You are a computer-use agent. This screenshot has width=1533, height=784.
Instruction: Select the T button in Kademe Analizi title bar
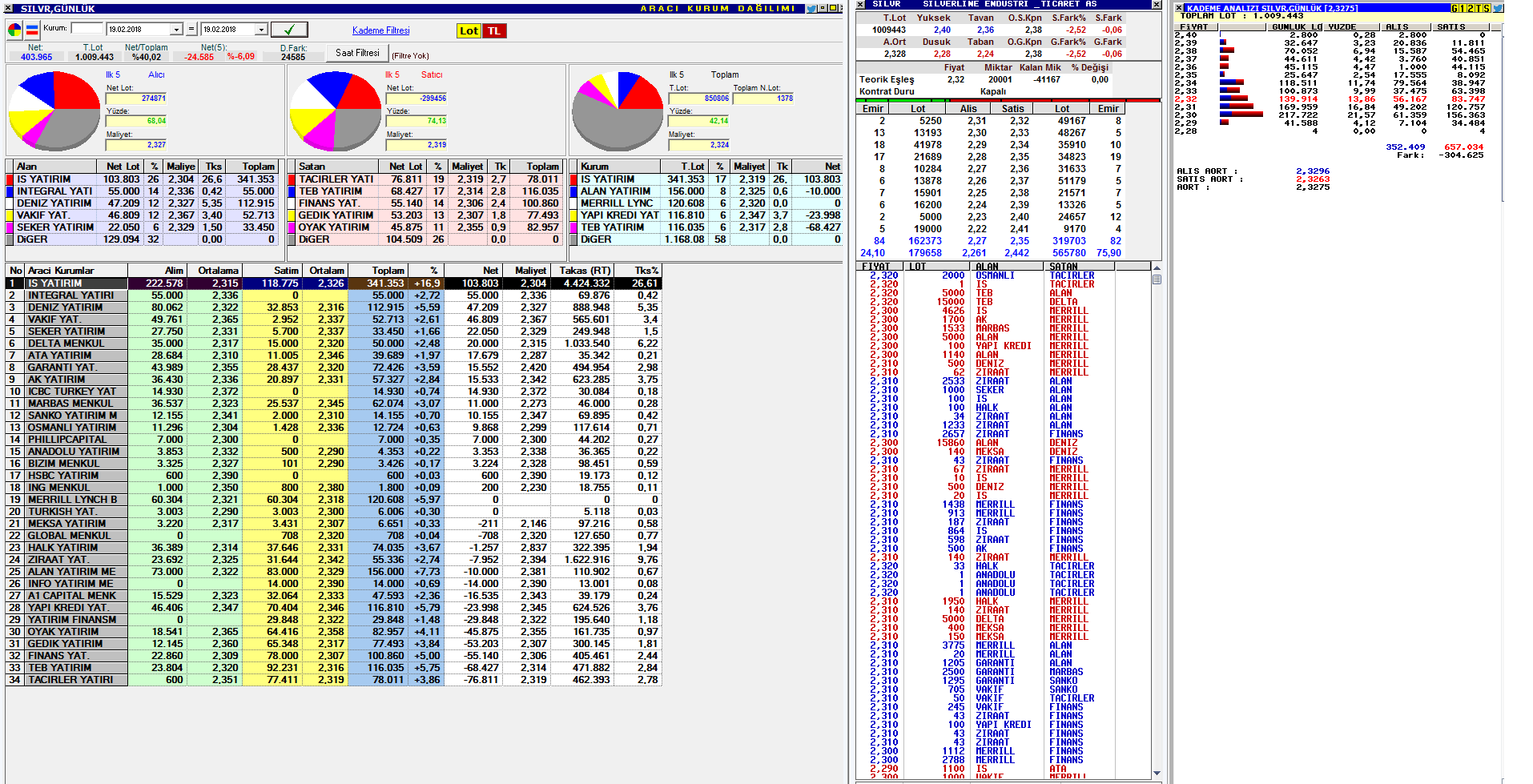point(1479,8)
